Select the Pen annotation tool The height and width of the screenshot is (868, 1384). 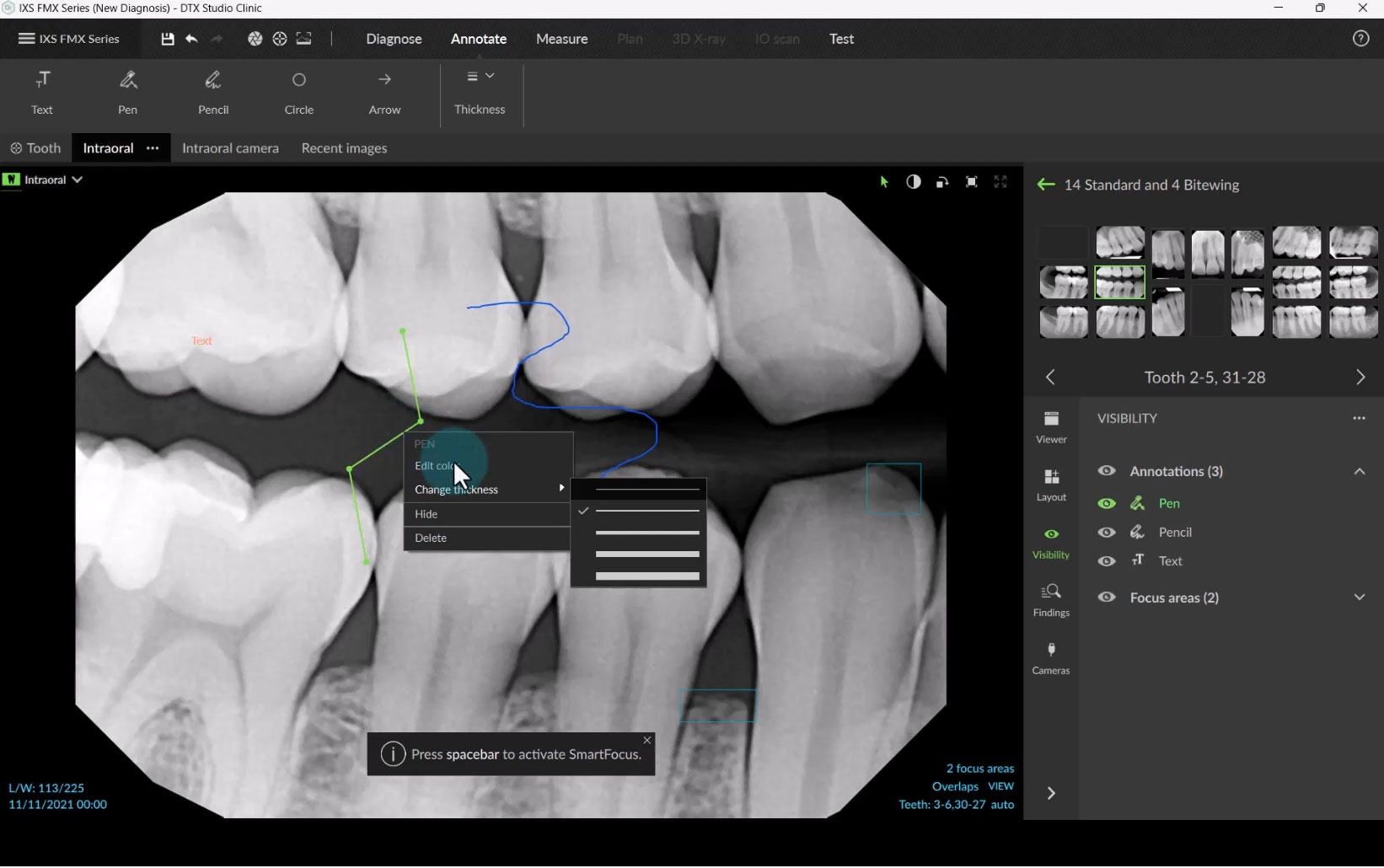coord(128,92)
